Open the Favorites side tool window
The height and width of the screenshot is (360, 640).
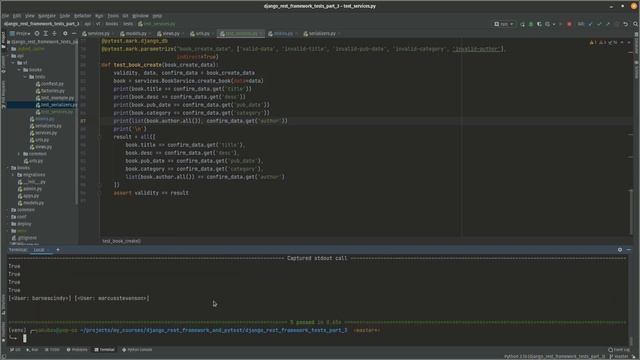tap(3, 332)
